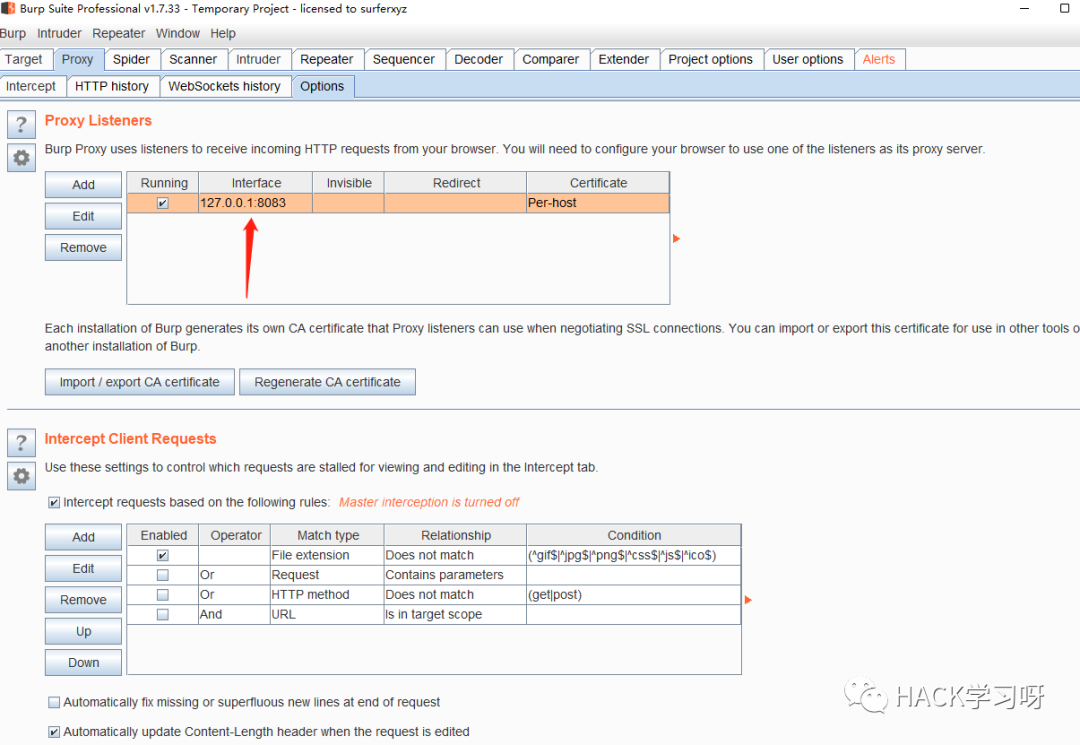The height and width of the screenshot is (745, 1080).
Task: Switch to the Comparer tab
Action: tap(550, 59)
